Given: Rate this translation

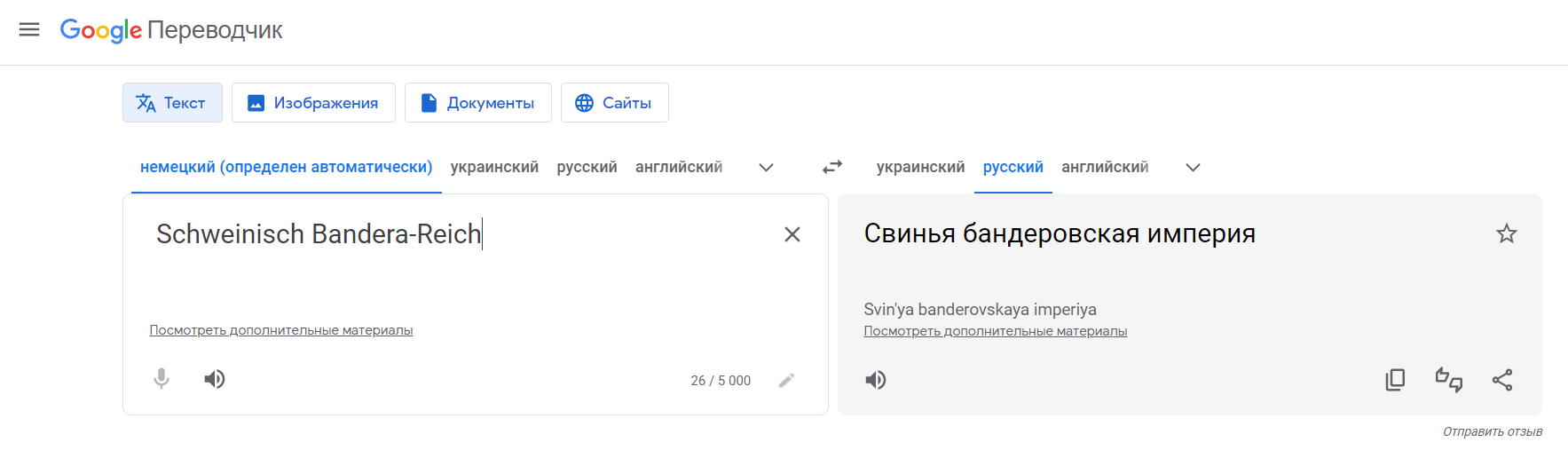Looking at the screenshot, I should pyautogui.click(x=1448, y=380).
